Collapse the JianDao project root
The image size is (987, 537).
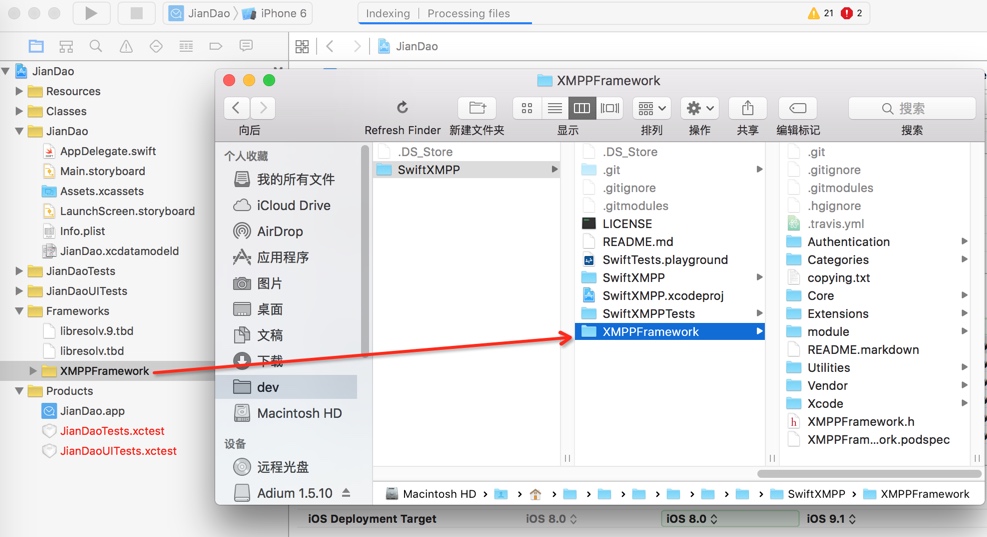(x=6, y=71)
